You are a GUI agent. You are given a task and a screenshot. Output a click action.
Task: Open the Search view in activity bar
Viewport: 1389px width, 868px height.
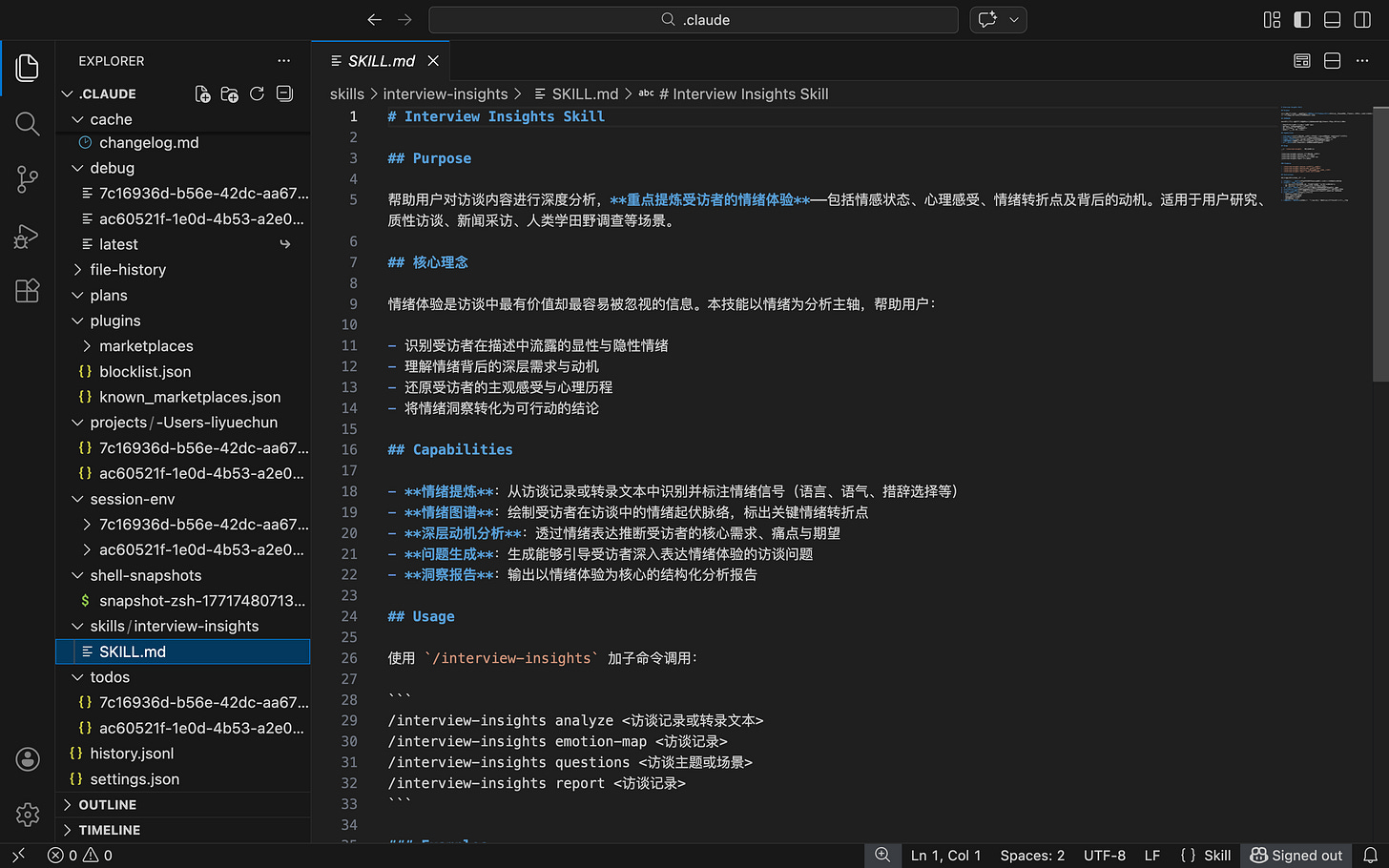[28, 124]
